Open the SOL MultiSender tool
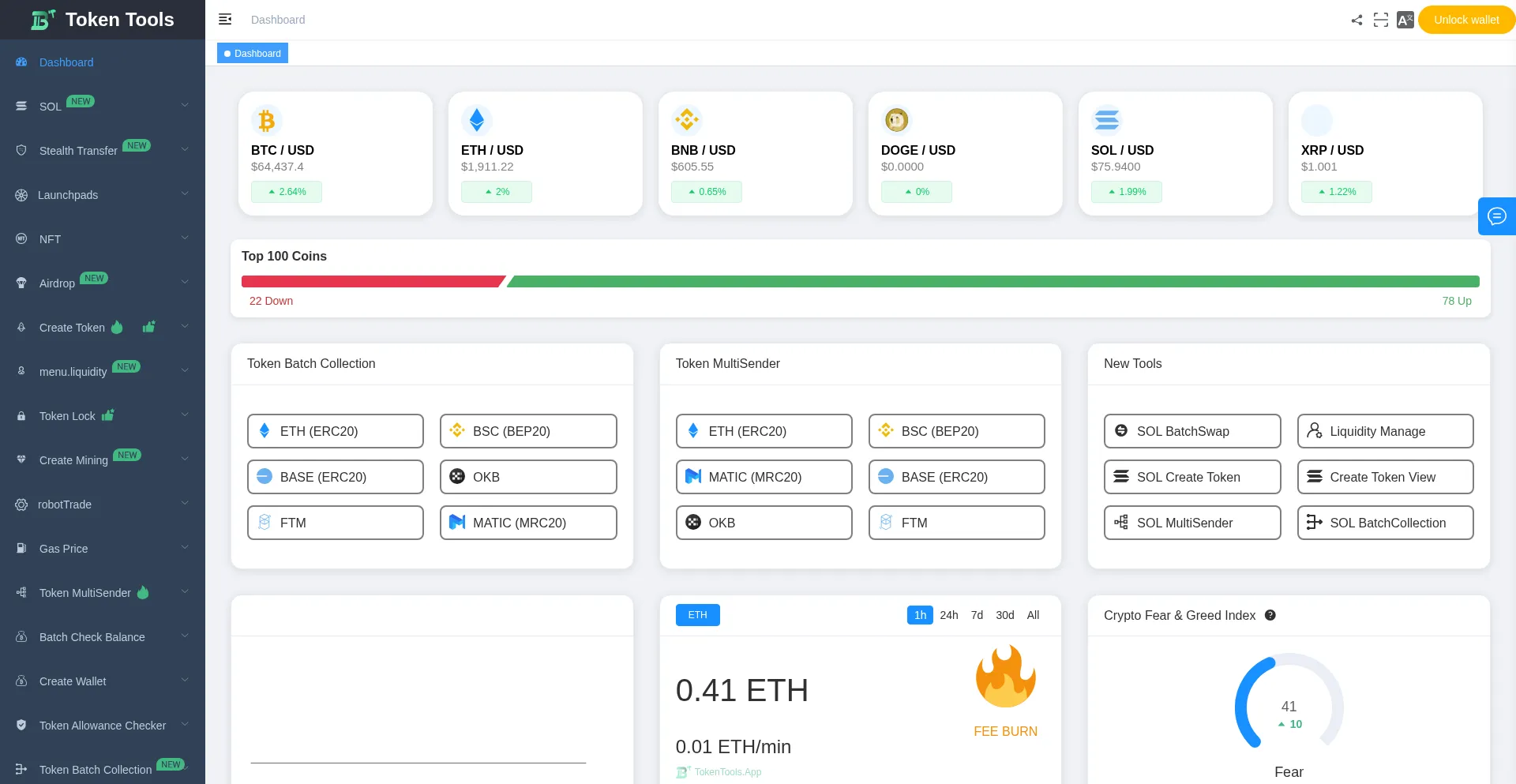Image resolution: width=1516 pixels, height=784 pixels. pyautogui.click(x=1192, y=523)
